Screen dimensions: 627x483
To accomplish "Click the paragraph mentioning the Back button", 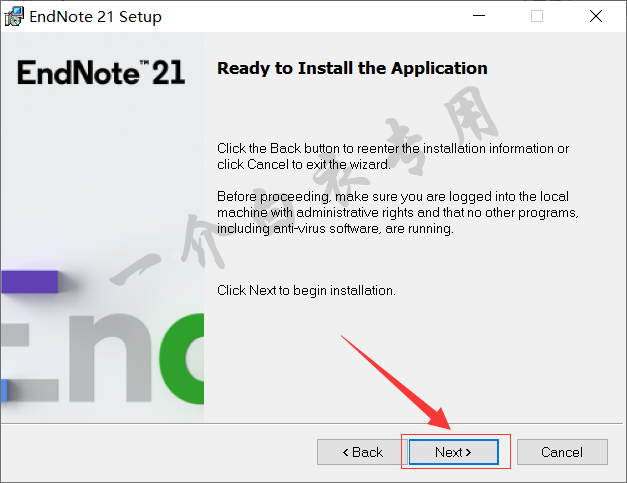I will coord(393,156).
